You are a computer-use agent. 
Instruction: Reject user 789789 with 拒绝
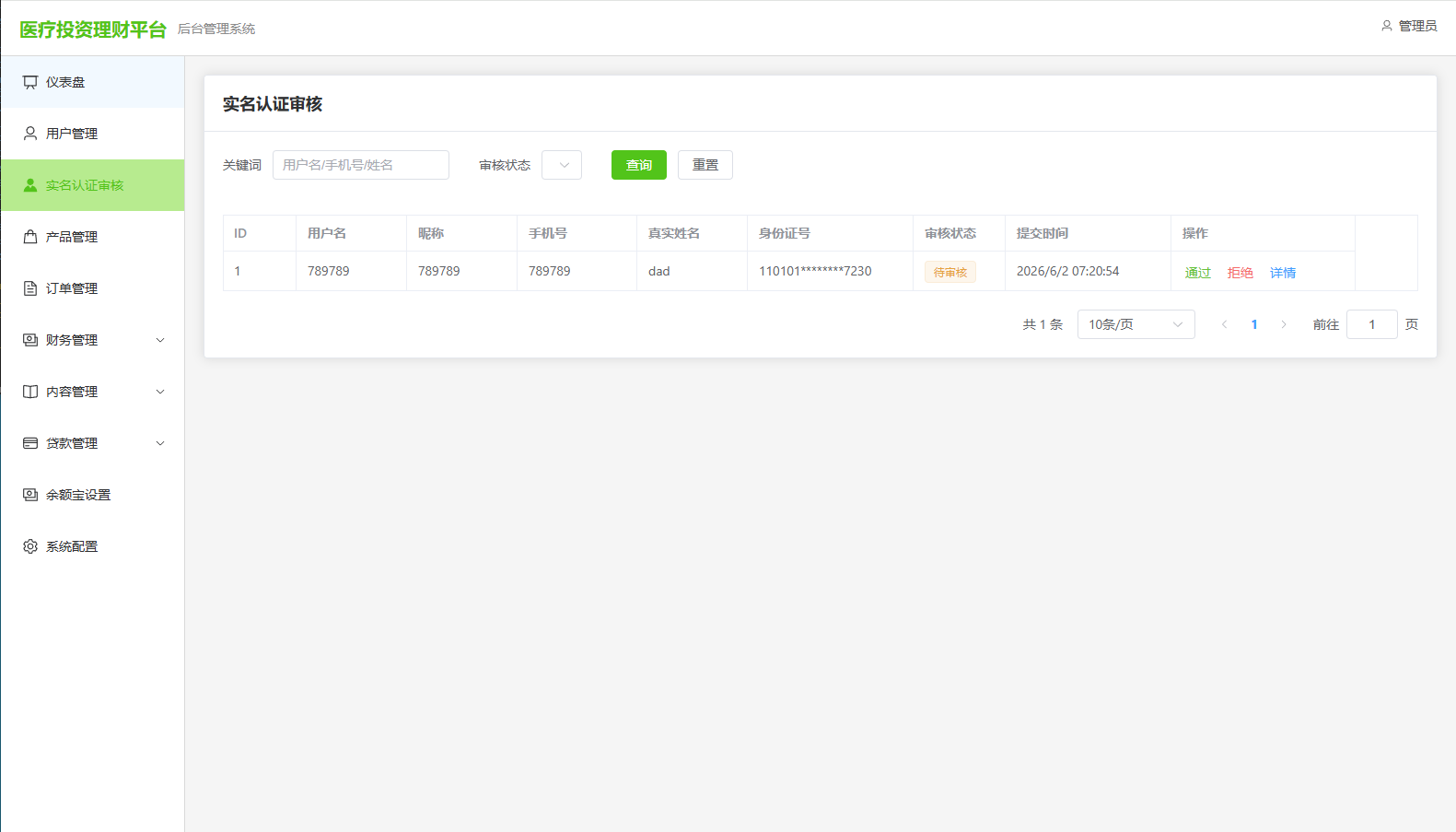tap(1241, 273)
